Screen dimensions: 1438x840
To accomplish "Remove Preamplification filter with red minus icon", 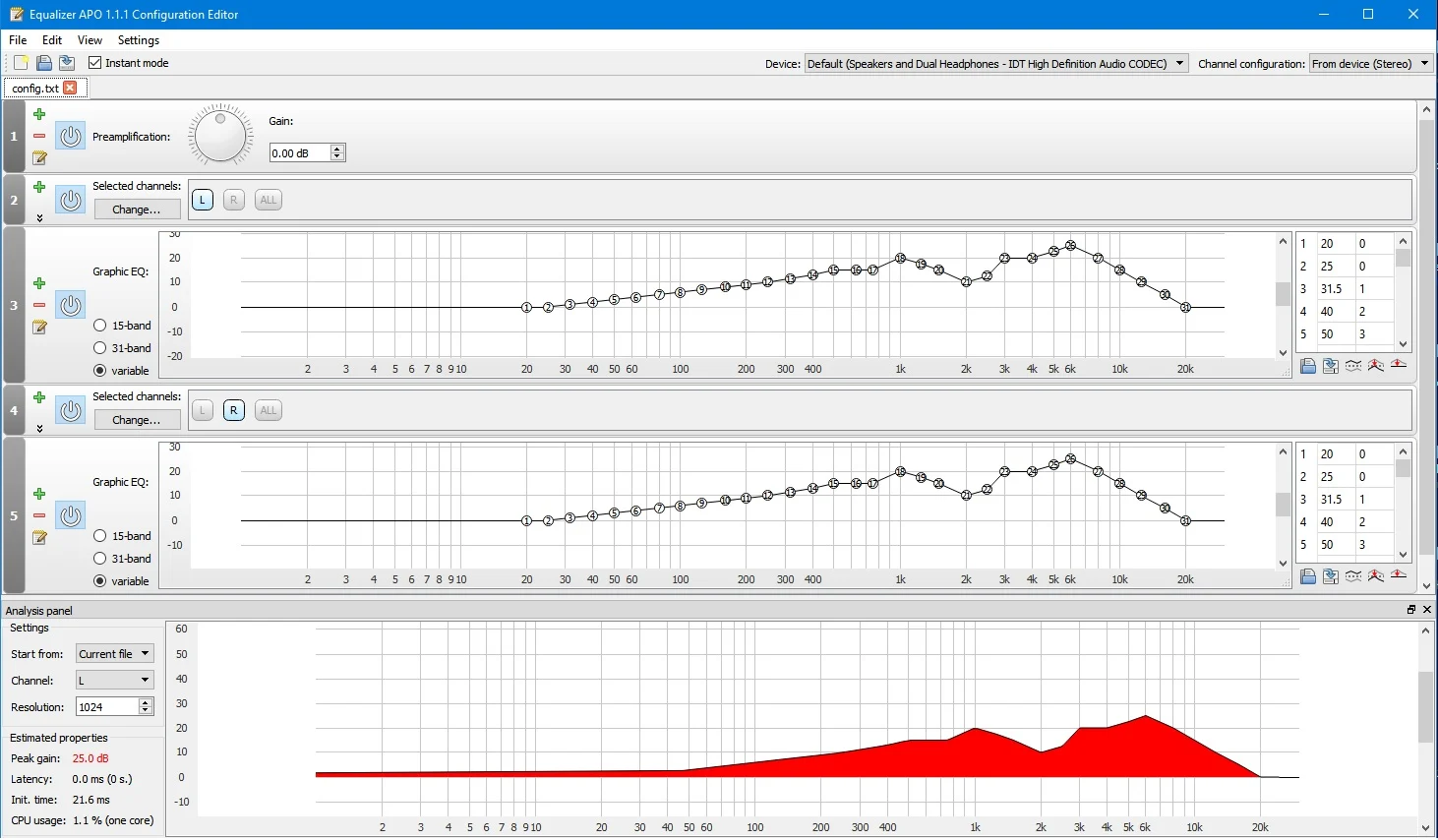I will click(39, 136).
